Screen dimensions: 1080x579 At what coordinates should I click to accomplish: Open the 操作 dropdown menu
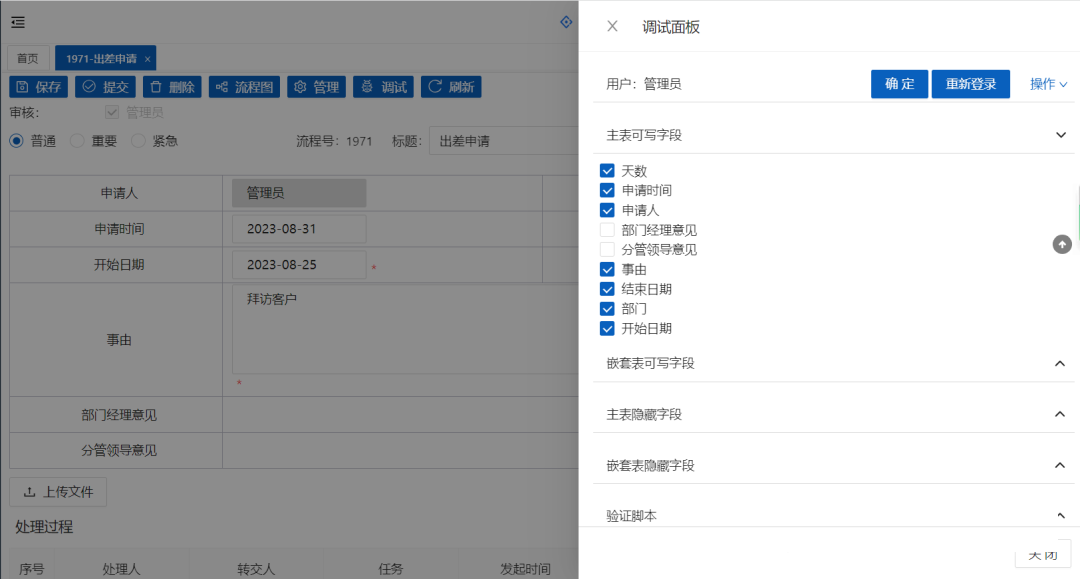[1048, 84]
